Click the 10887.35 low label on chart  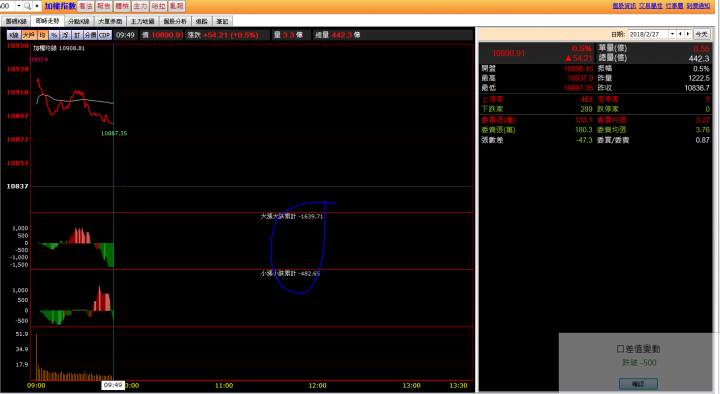click(114, 133)
